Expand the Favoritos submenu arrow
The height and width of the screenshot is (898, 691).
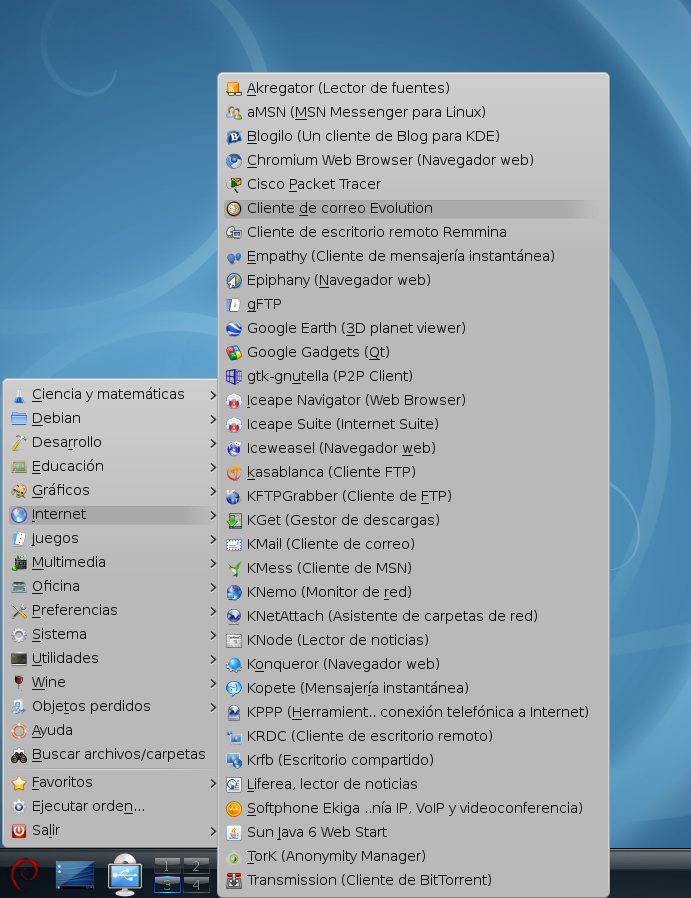[x=212, y=783]
